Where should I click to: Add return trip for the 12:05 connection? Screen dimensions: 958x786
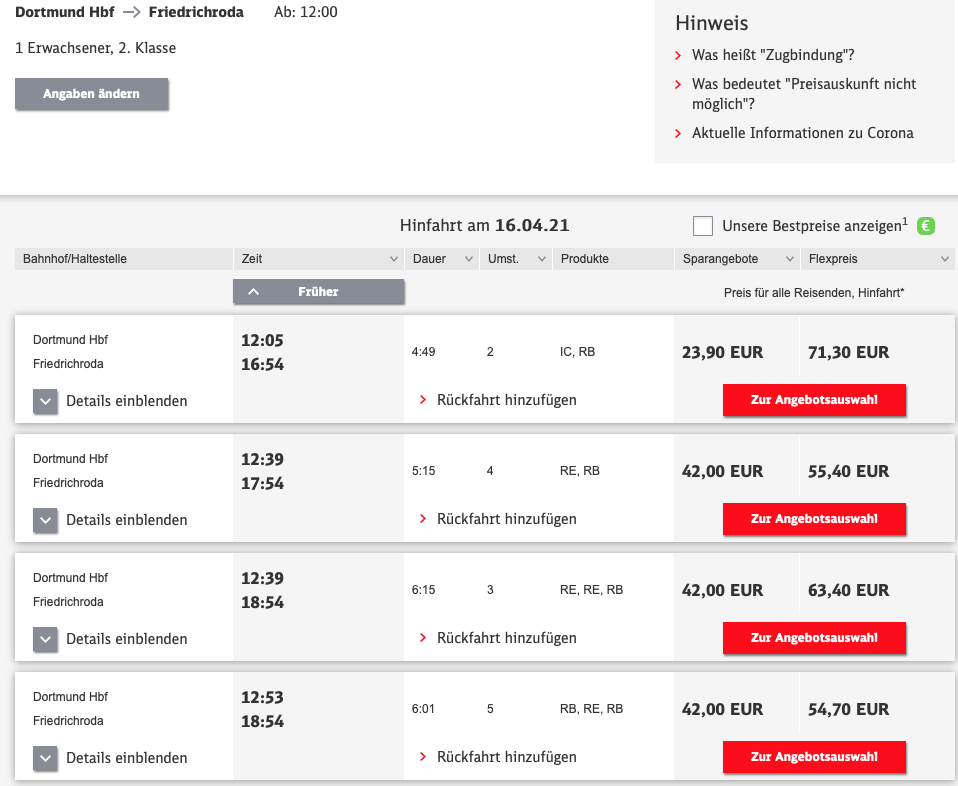point(506,400)
